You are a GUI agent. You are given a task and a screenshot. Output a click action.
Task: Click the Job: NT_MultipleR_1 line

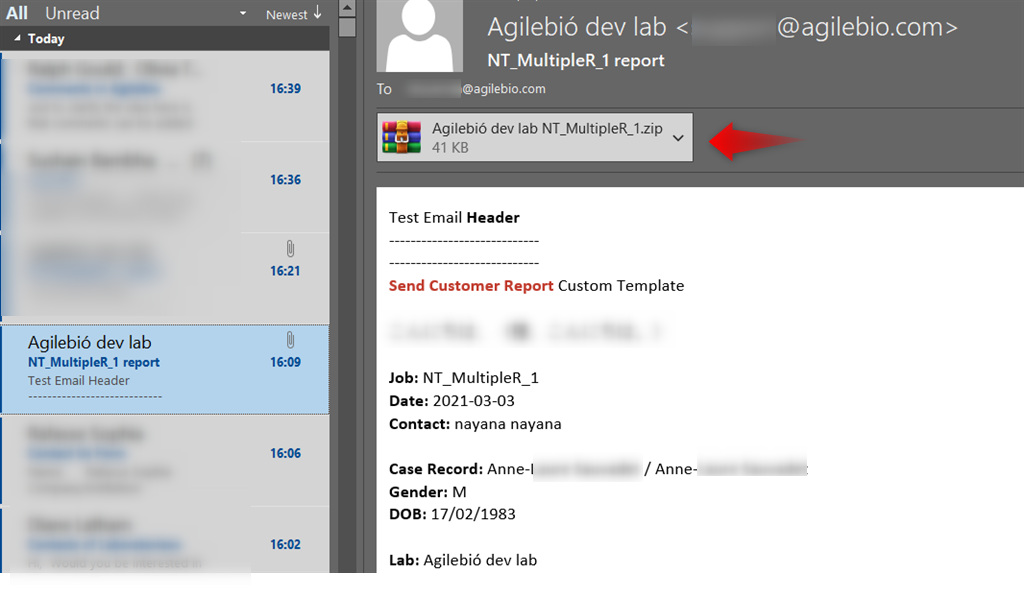(464, 378)
